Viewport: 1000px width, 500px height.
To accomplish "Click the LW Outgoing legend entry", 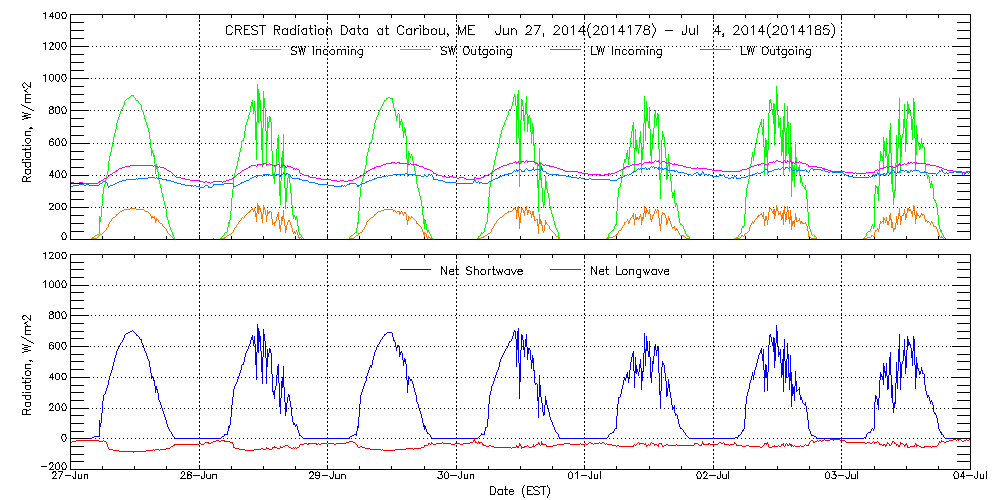I will tap(775, 51).
